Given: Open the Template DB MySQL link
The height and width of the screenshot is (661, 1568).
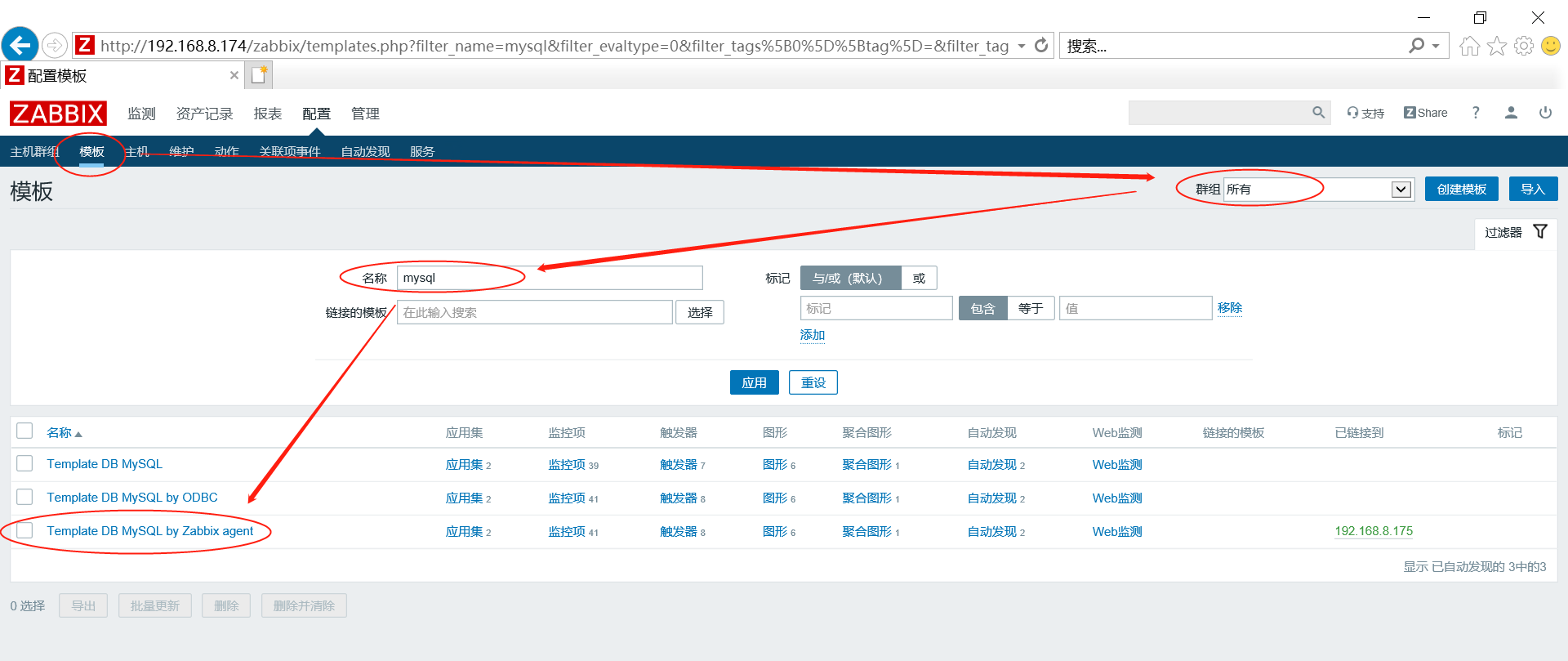Looking at the screenshot, I should pyautogui.click(x=105, y=464).
